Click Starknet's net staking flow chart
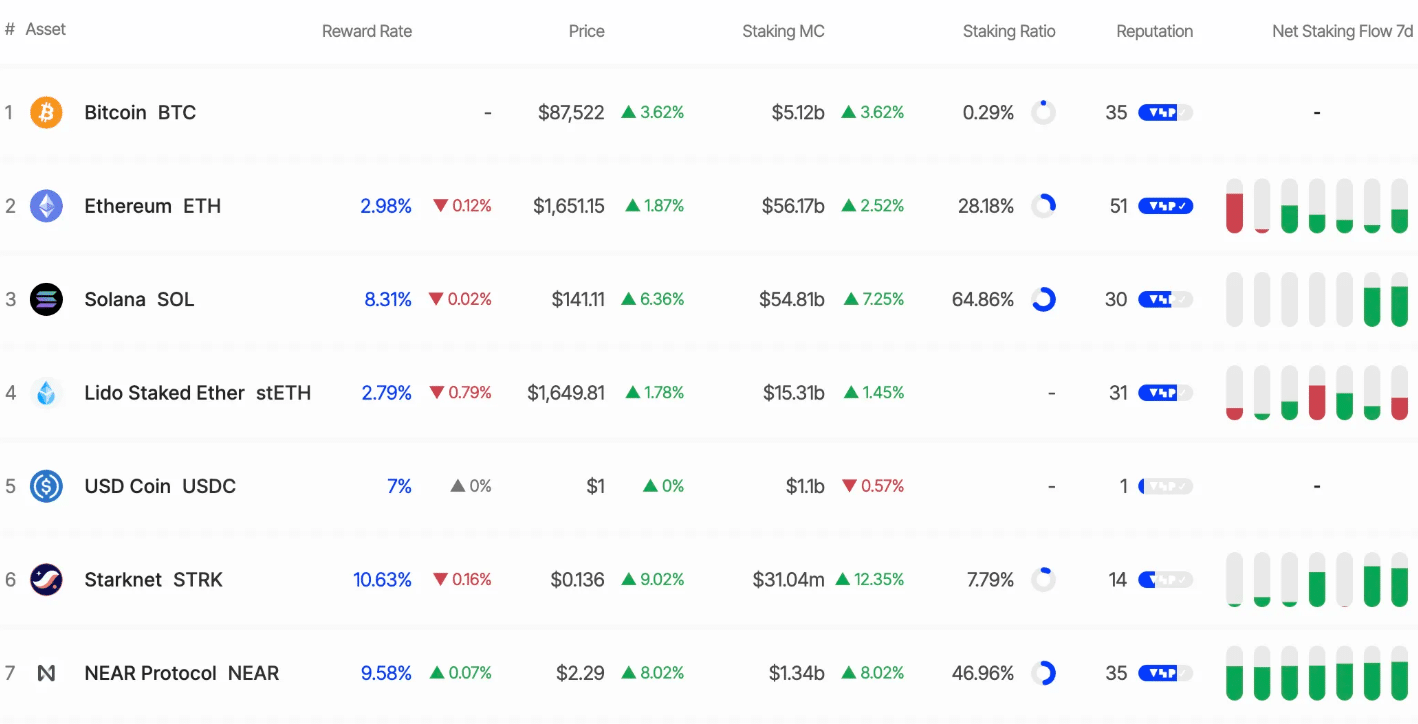 click(x=1317, y=580)
